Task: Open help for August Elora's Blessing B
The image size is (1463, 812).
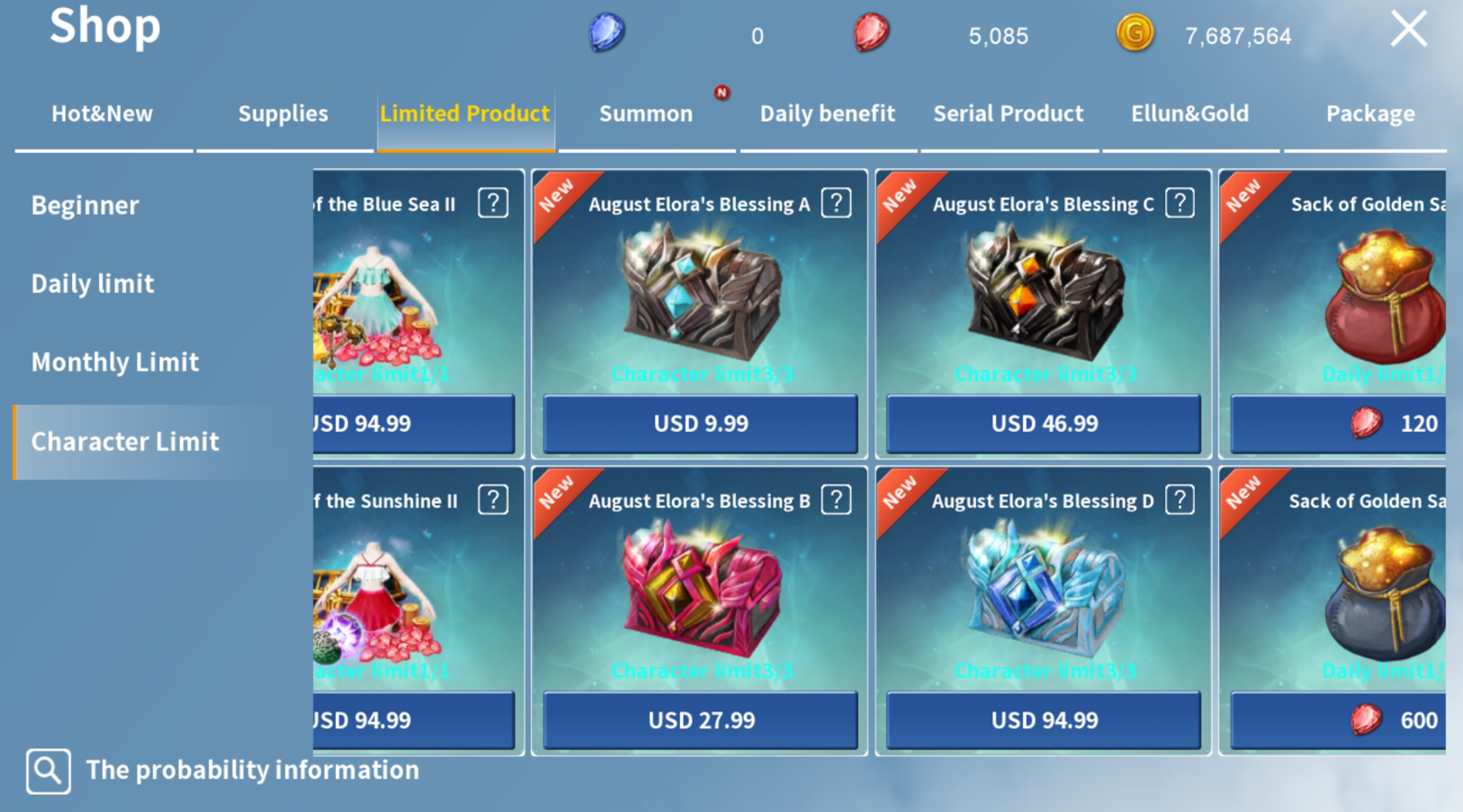Action: (x=836, y=500)
